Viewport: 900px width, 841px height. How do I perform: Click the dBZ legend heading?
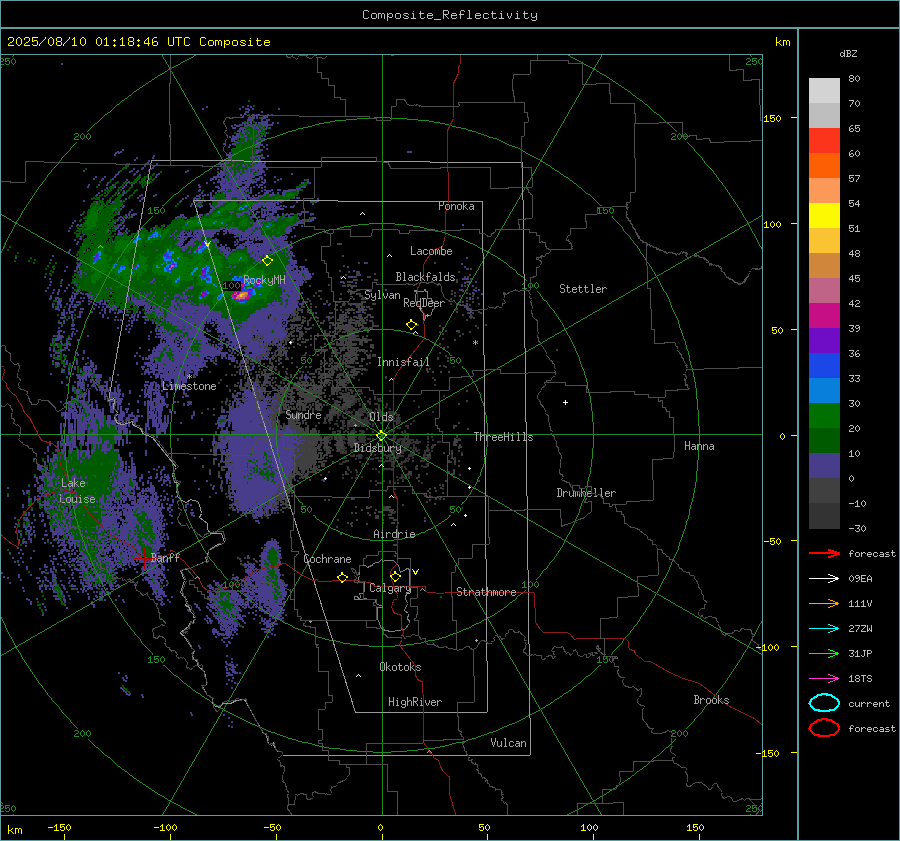848,53
